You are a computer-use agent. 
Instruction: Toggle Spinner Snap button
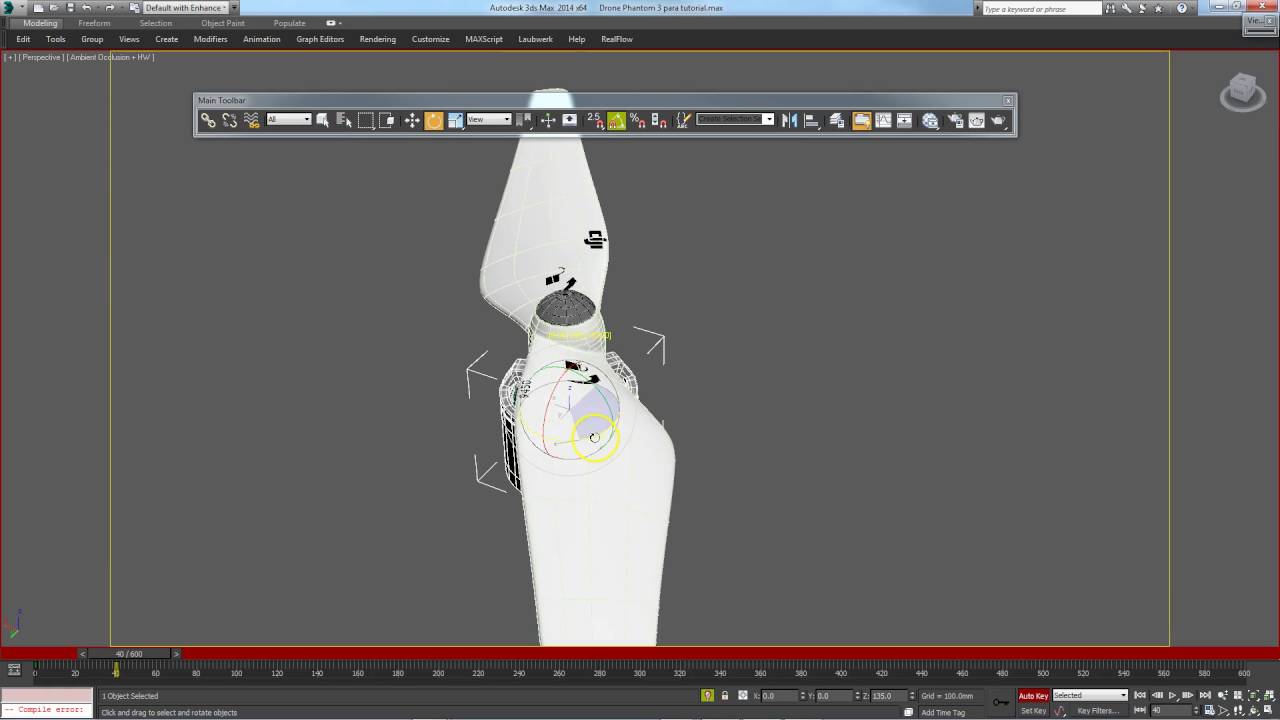659,120
